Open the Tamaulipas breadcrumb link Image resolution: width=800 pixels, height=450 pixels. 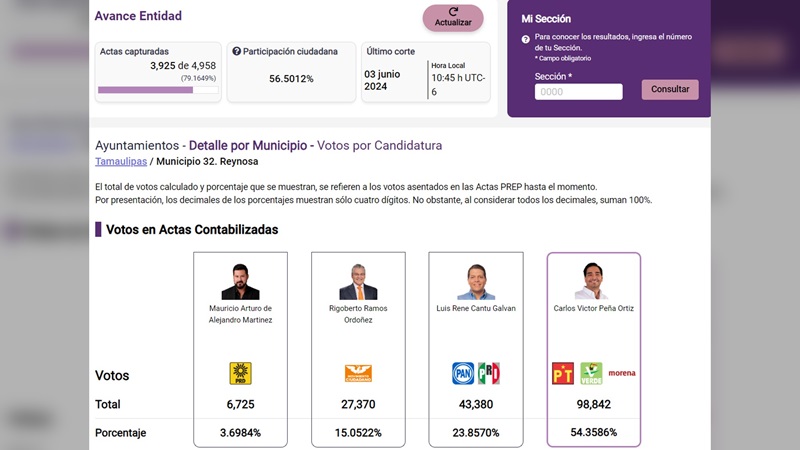pos(121,161)
